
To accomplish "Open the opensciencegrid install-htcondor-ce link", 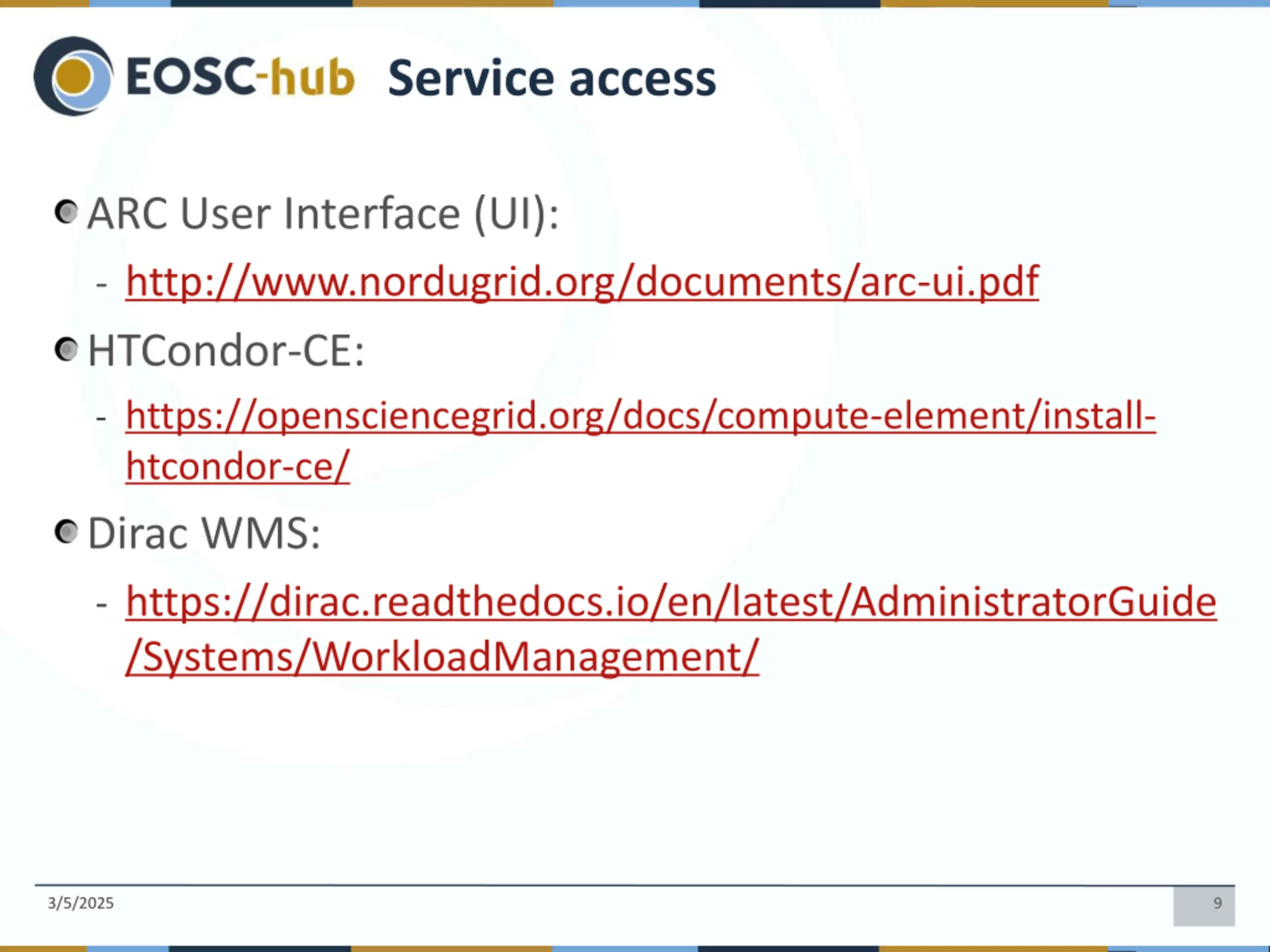I will pos(641,416).
